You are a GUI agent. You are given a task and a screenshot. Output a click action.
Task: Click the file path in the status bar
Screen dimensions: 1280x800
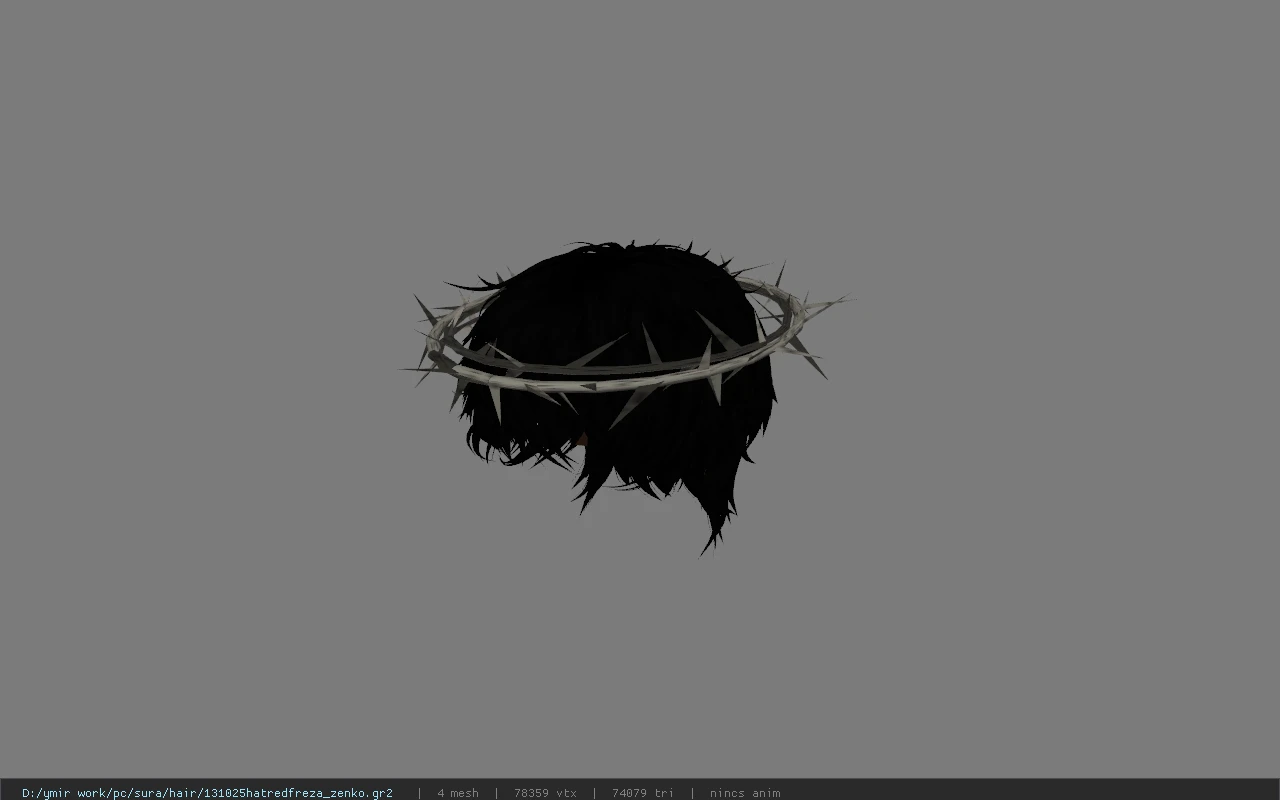[207, 793]
